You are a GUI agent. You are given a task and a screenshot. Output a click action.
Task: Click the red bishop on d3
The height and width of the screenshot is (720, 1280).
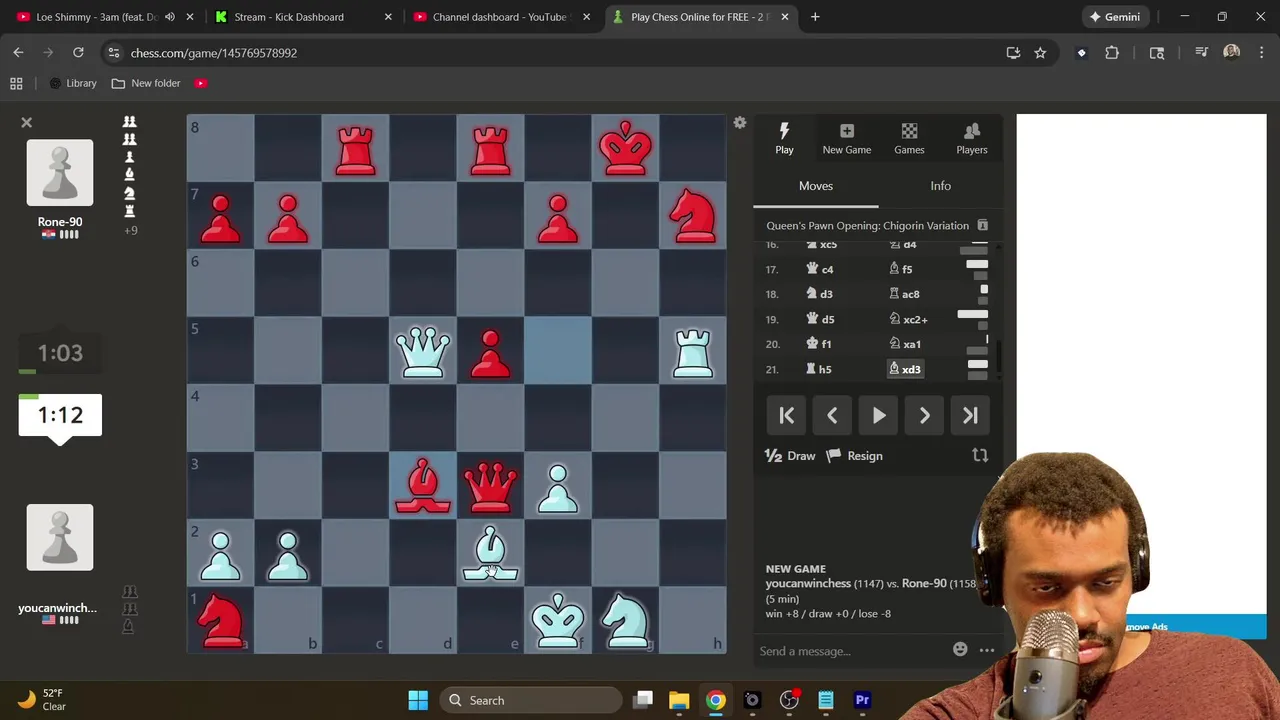[x=423, y=486]
